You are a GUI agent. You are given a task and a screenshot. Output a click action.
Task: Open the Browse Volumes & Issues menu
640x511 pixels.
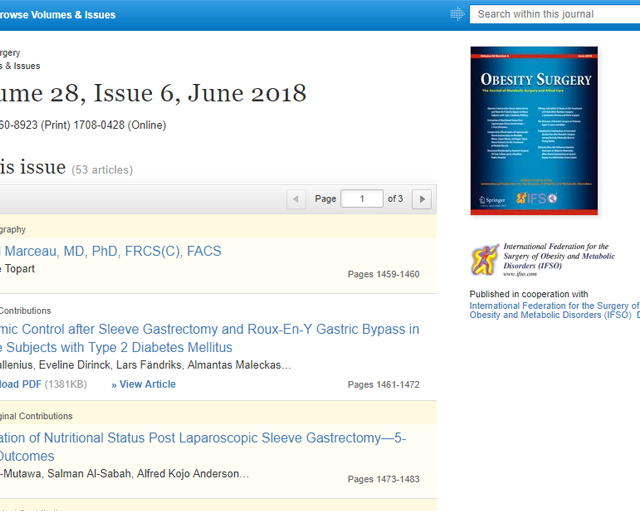point(58,15)
